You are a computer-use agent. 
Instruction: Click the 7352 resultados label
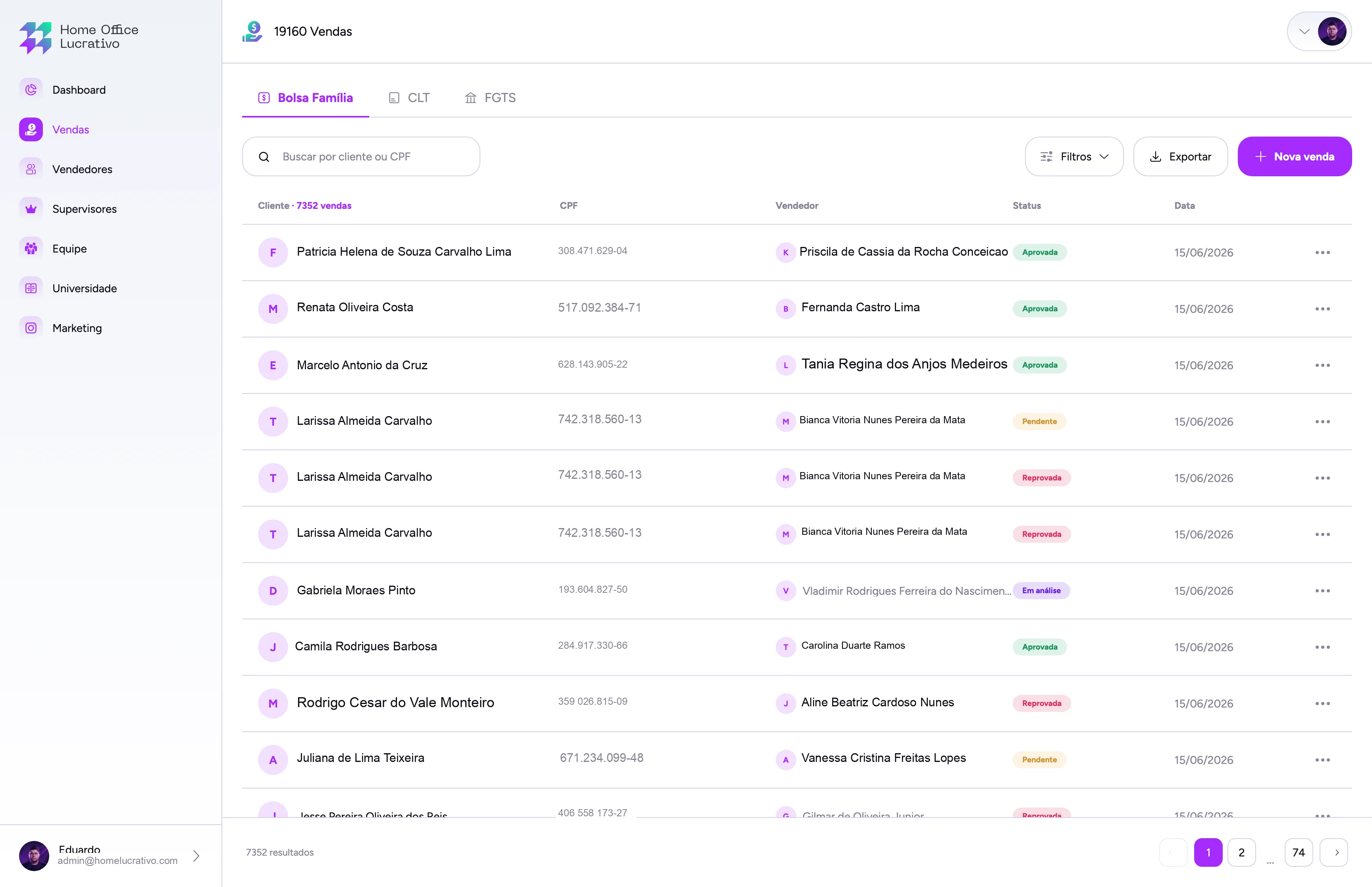tap(280, 853)
